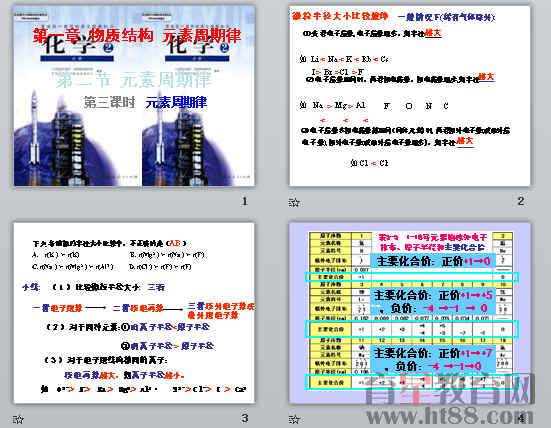Select slide 4 thumbnail with valence table
551x428 pixels.
pos(409,313)
